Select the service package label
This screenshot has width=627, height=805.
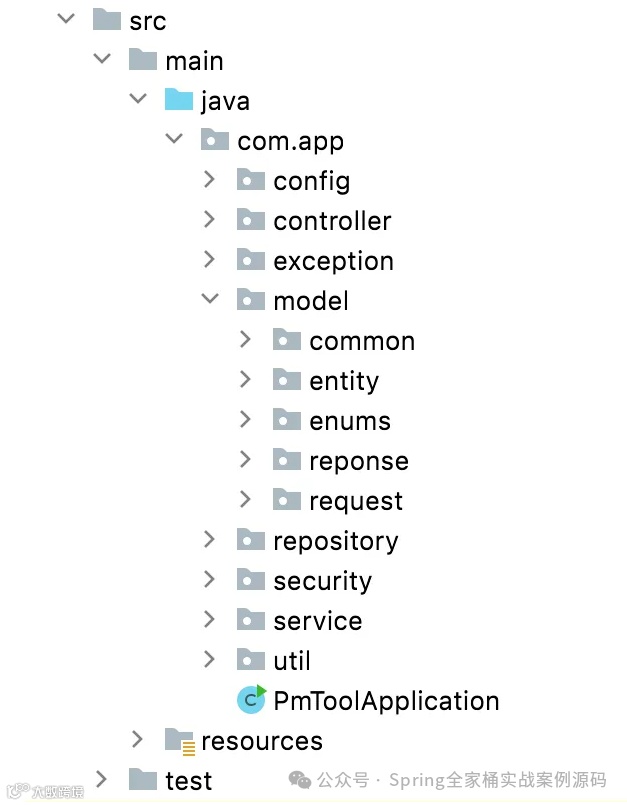[x=317, y=621]
